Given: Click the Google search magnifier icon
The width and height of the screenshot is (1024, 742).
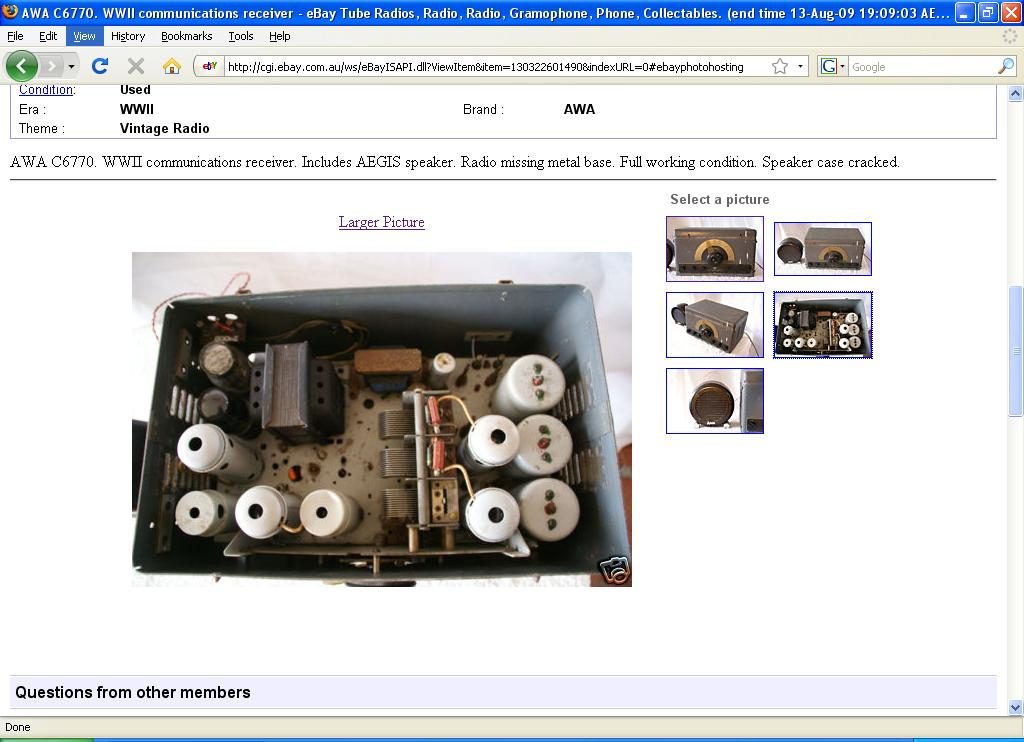Looking at the screenshot, I should coord(1006,66).
